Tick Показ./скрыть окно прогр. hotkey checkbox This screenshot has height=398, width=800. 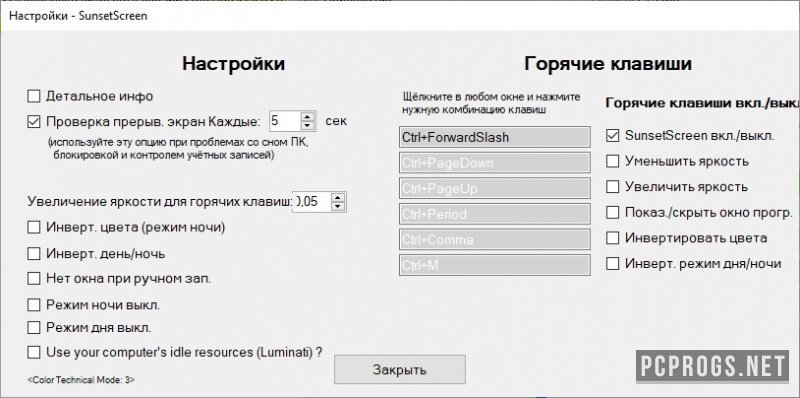coord(612,212)
